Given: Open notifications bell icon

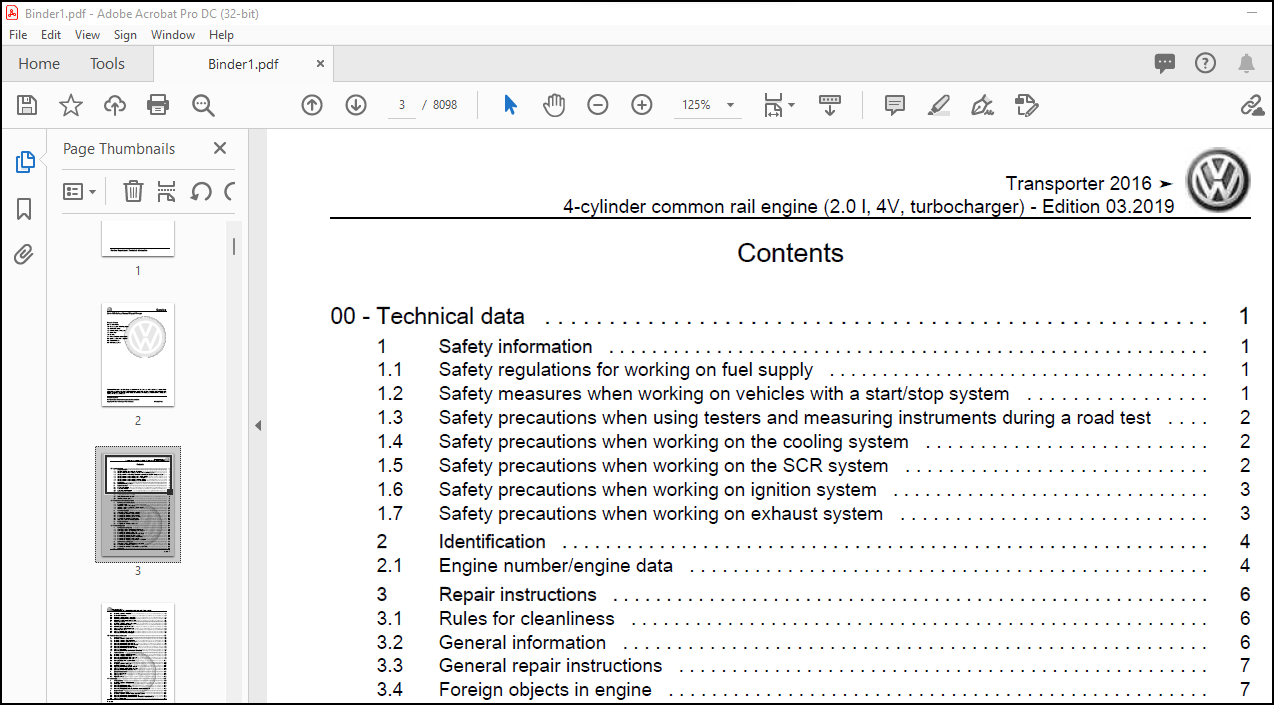Looking at the screenshot, I should click(x=1246, y=64).
